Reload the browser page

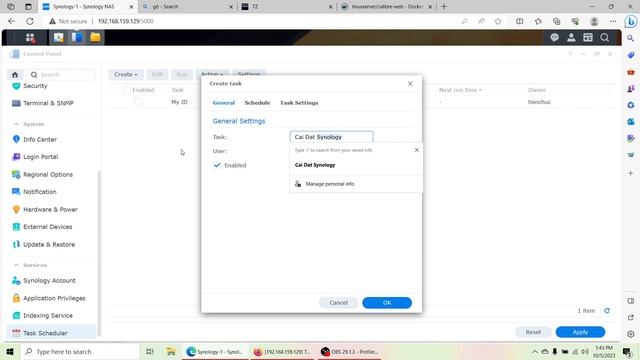coord(30,21)
